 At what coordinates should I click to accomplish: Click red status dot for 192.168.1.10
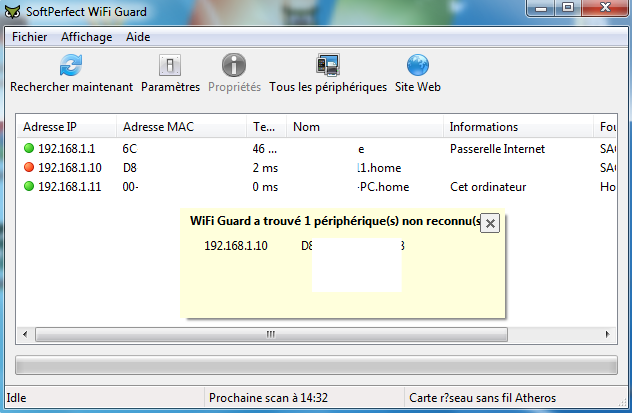(29, 167)
